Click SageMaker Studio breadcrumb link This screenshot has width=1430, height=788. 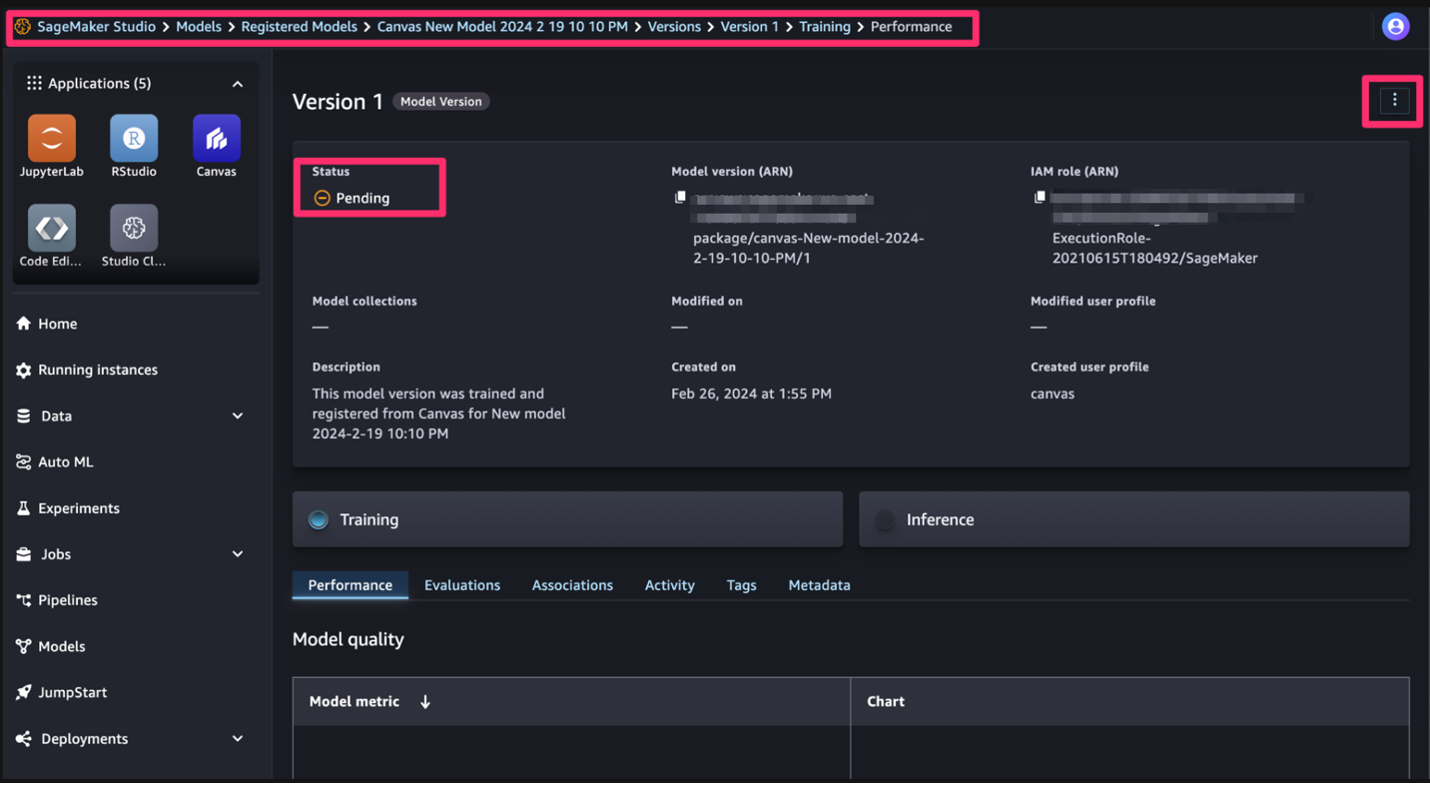96,27
